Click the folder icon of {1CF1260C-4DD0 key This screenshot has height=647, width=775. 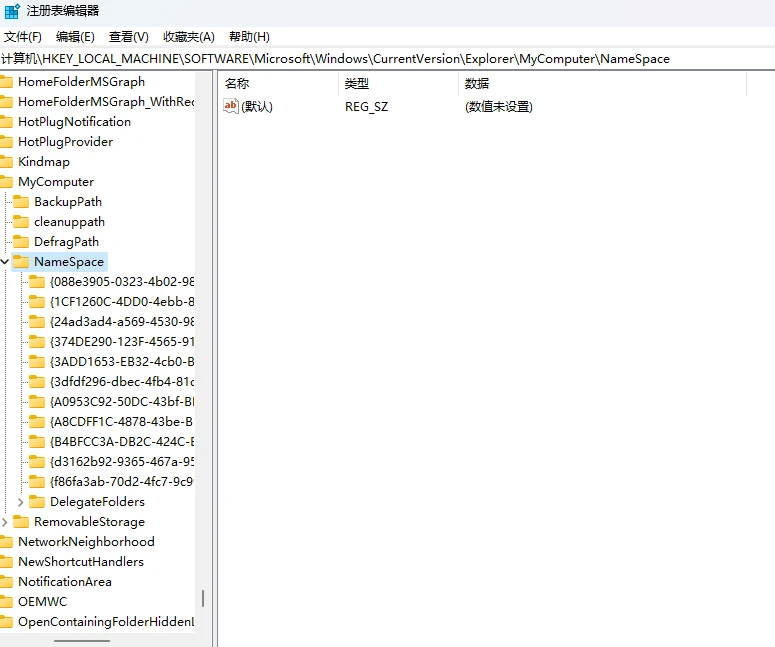[37, 302]
